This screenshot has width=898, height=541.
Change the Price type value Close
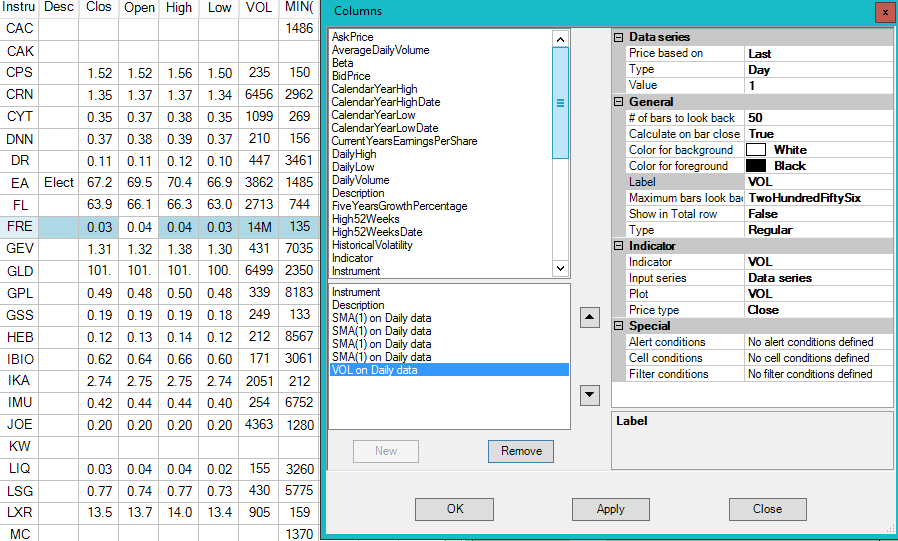click(x=818, y=310)
